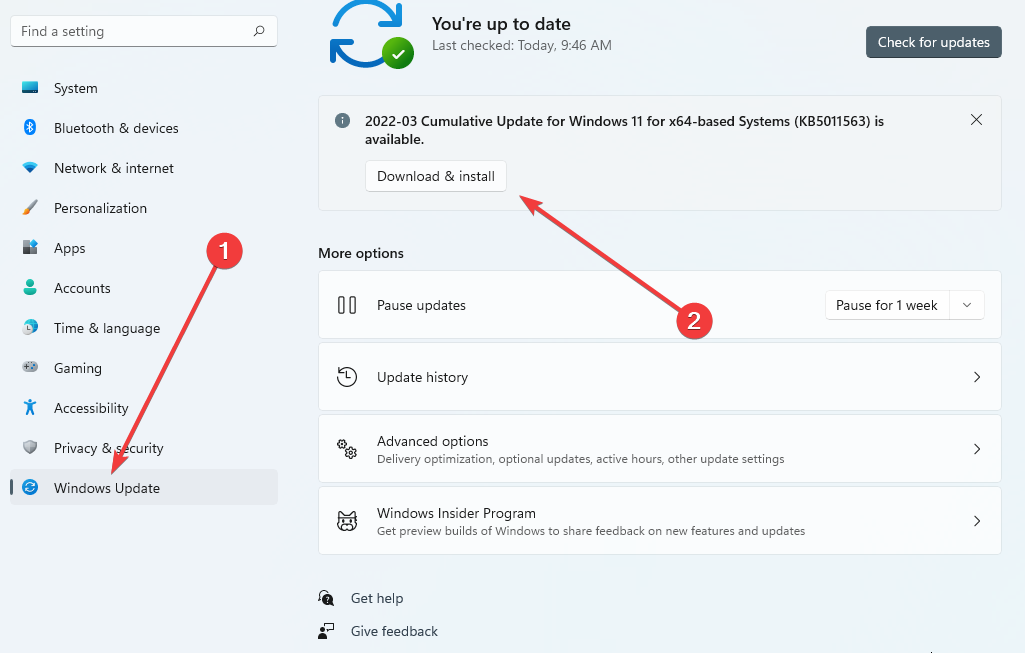The width and height of the screenshot is (1025, 653).
Task: Click the search magnifier icon
Action: tap(259, 31)
